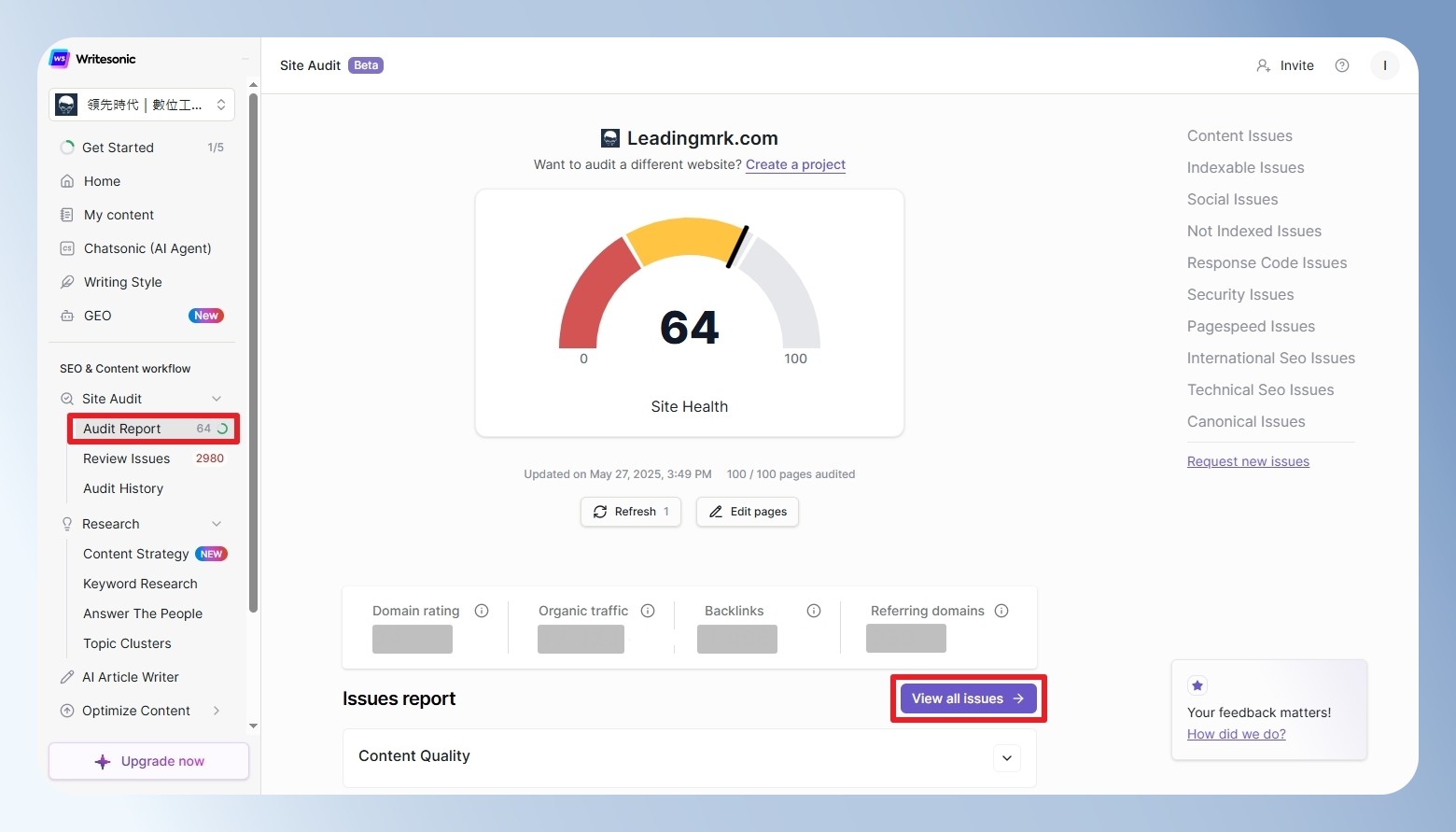Viewport: 1456px width, 832px height.
Task: Click the Domain rating info icon
Action: pyautogui.click(x=482, y=611)
